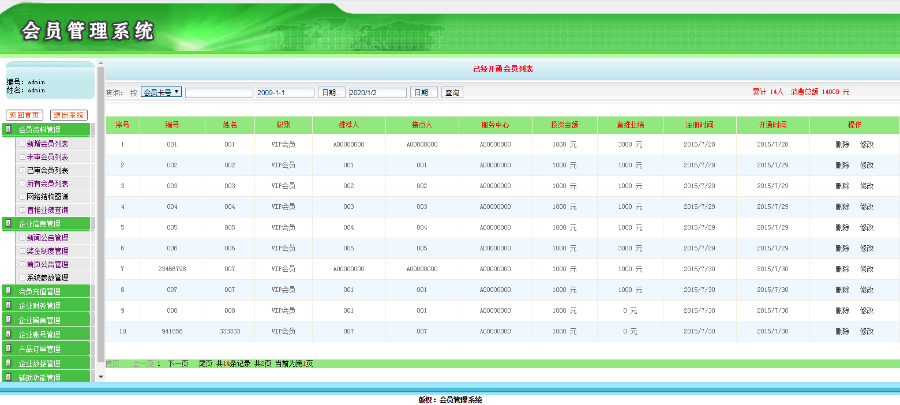Click the icon next to 企业财务管理

coord(9,306)
